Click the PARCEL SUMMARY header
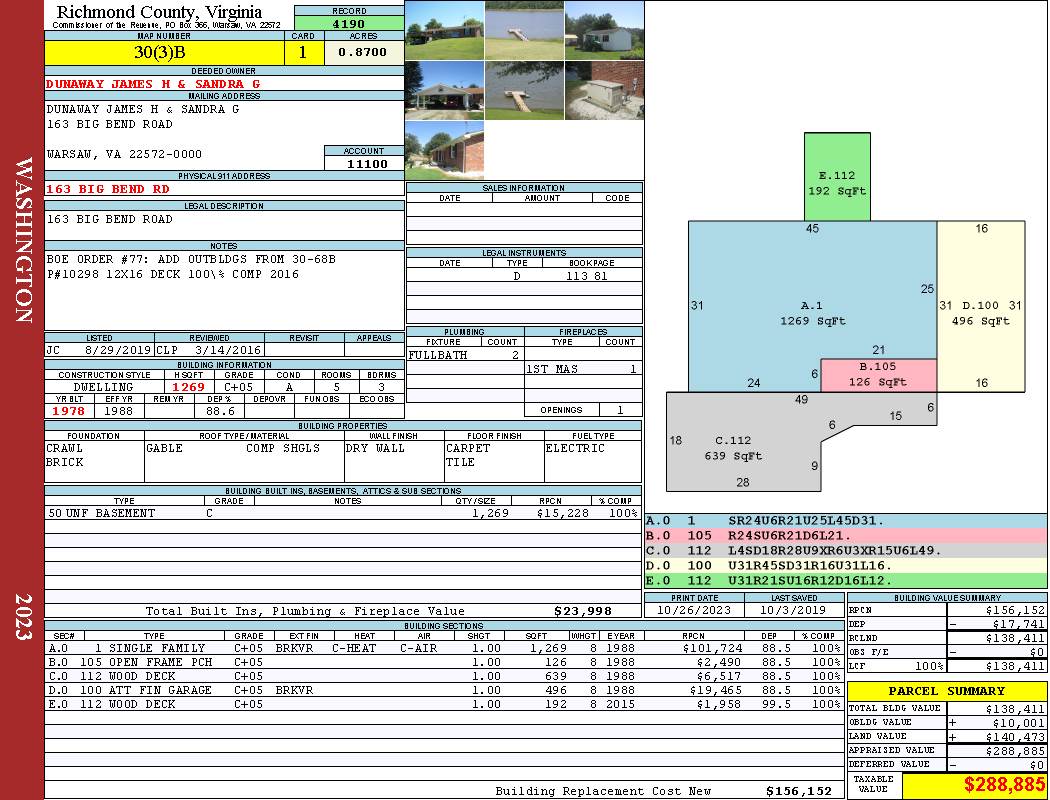This screenshot has width=1050, height=800. coord(946,691)
